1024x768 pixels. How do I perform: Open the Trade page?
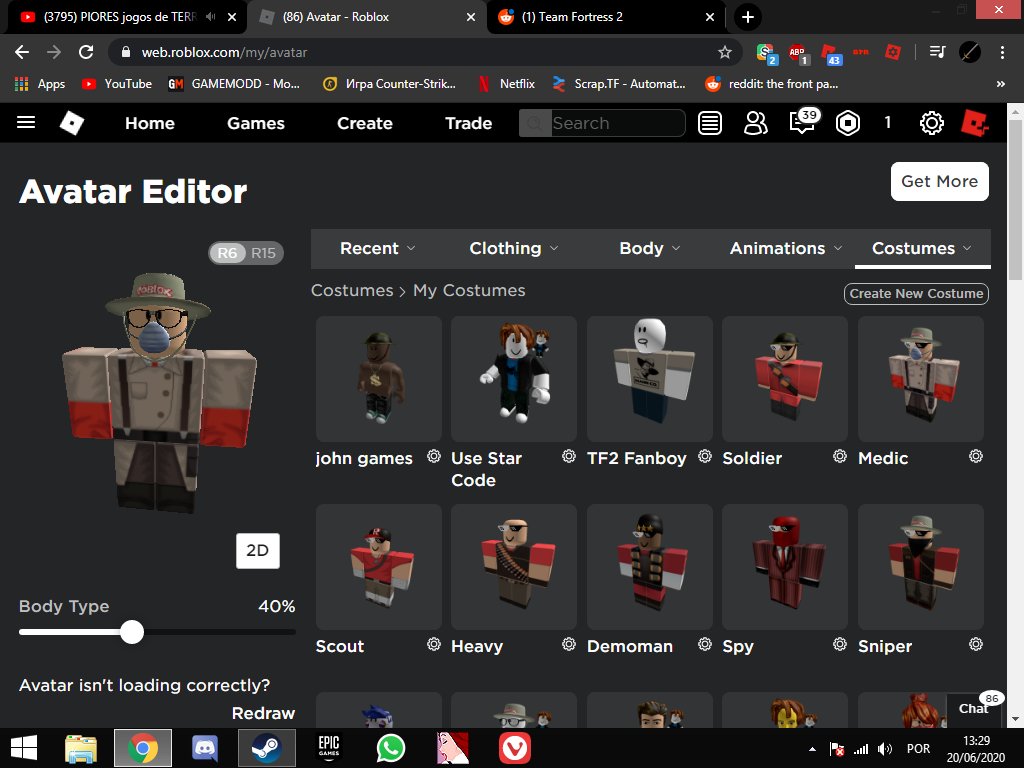[x=468, y=123]
